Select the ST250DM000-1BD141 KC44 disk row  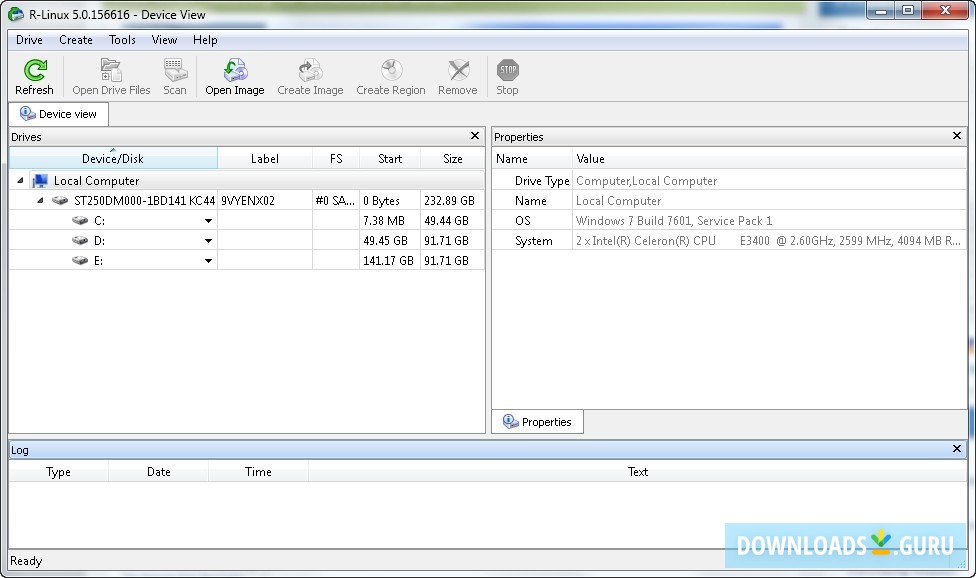pos(246,200)
